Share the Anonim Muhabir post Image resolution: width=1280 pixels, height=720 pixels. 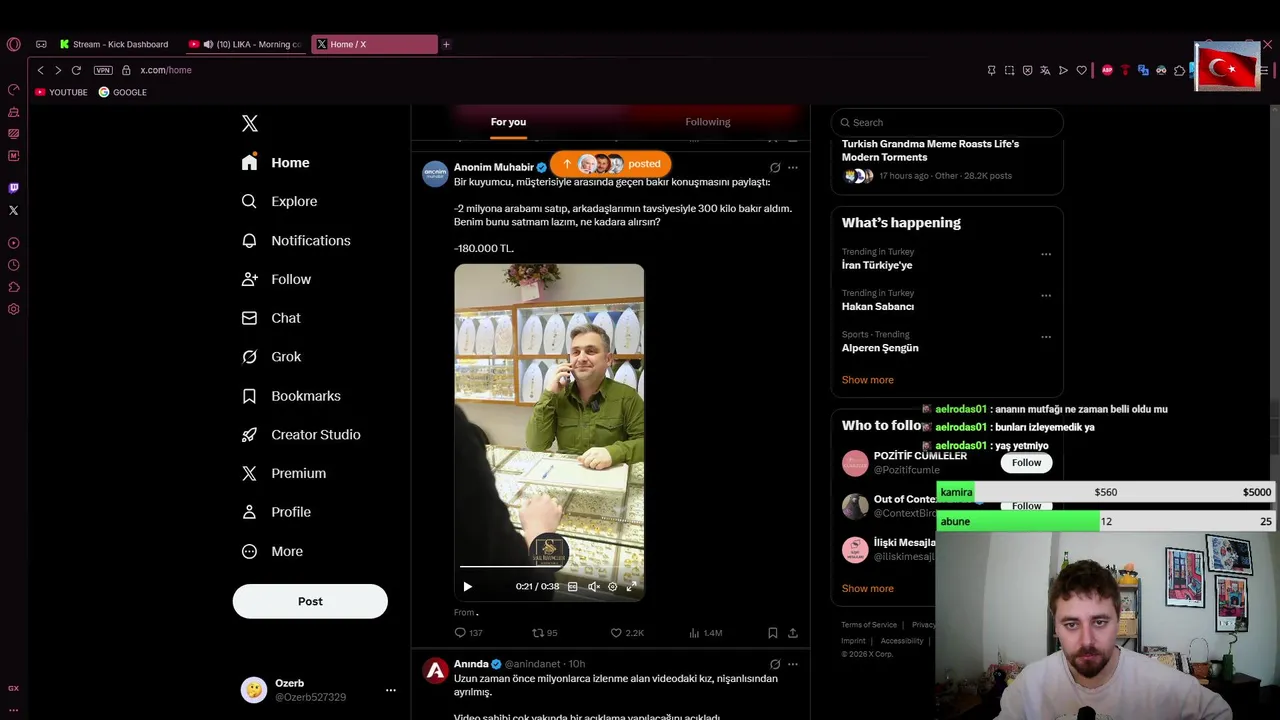(x=793, y=633)
